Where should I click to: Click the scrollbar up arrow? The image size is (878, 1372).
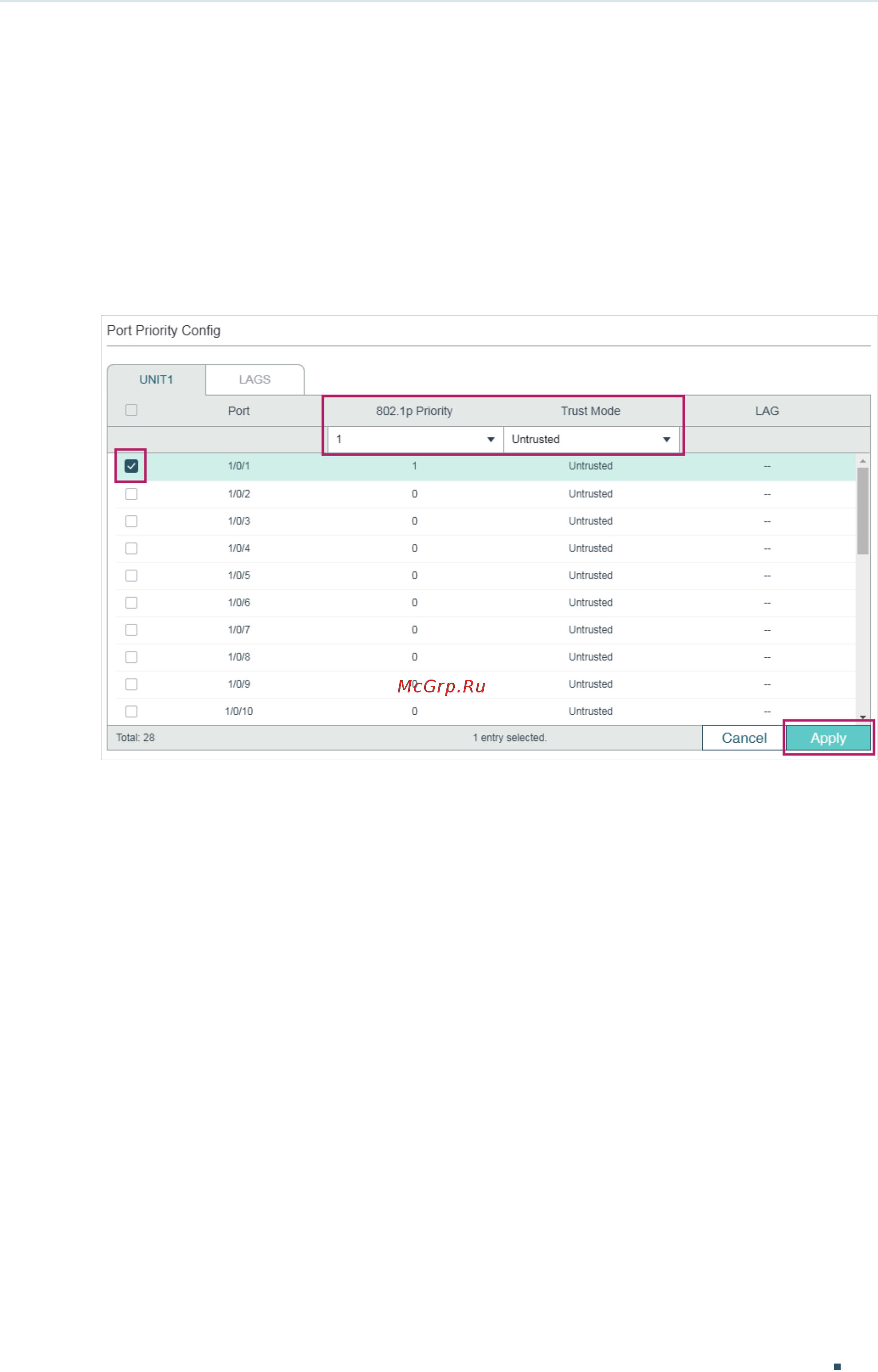tap(862, 461)
